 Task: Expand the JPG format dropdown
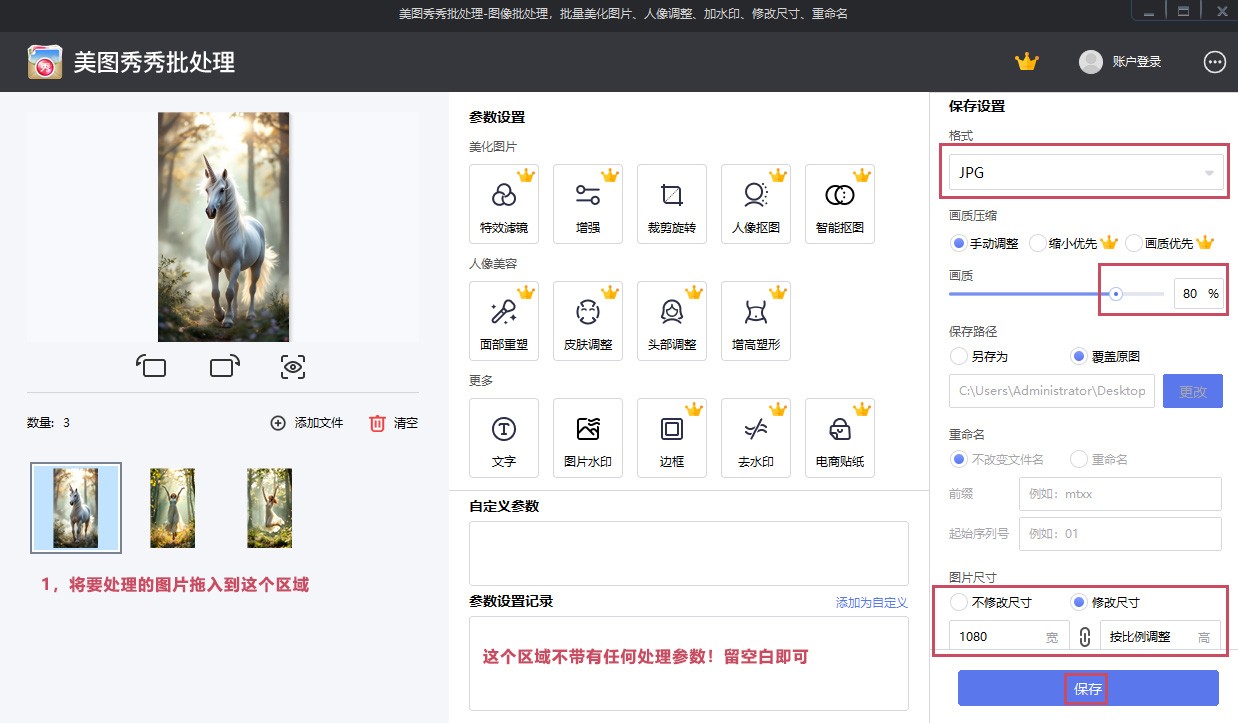(x=1085, y=172)
